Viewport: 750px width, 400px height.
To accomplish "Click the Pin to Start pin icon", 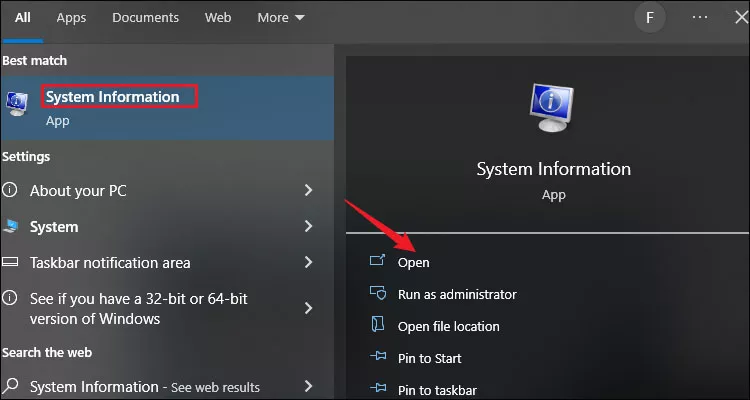I will click(378, 356).
